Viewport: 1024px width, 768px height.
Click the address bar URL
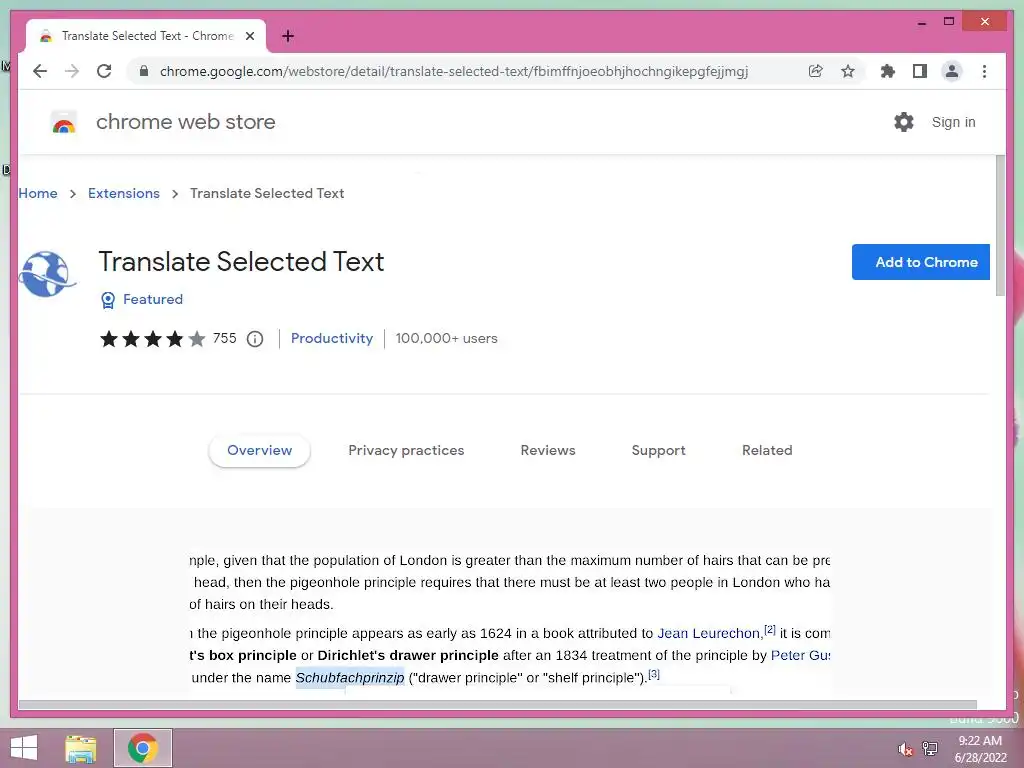tap(454, 71)
